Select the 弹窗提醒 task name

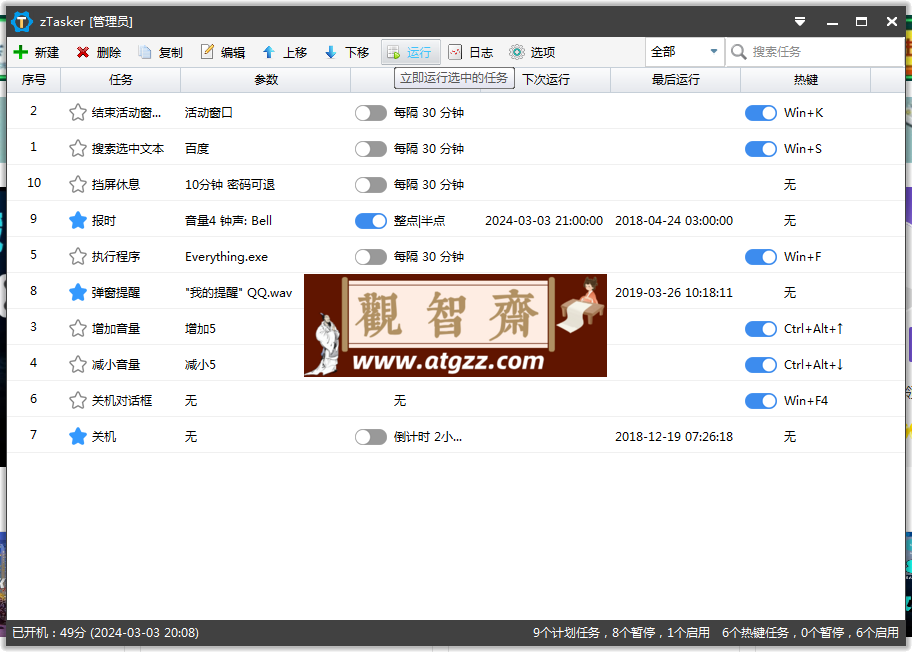pyautogui.click(x=116, y=293)
